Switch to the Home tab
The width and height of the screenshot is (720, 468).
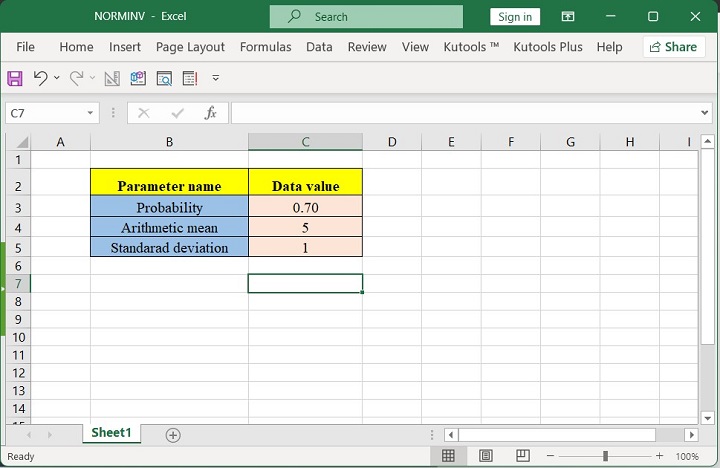click(x=76, y=47)
